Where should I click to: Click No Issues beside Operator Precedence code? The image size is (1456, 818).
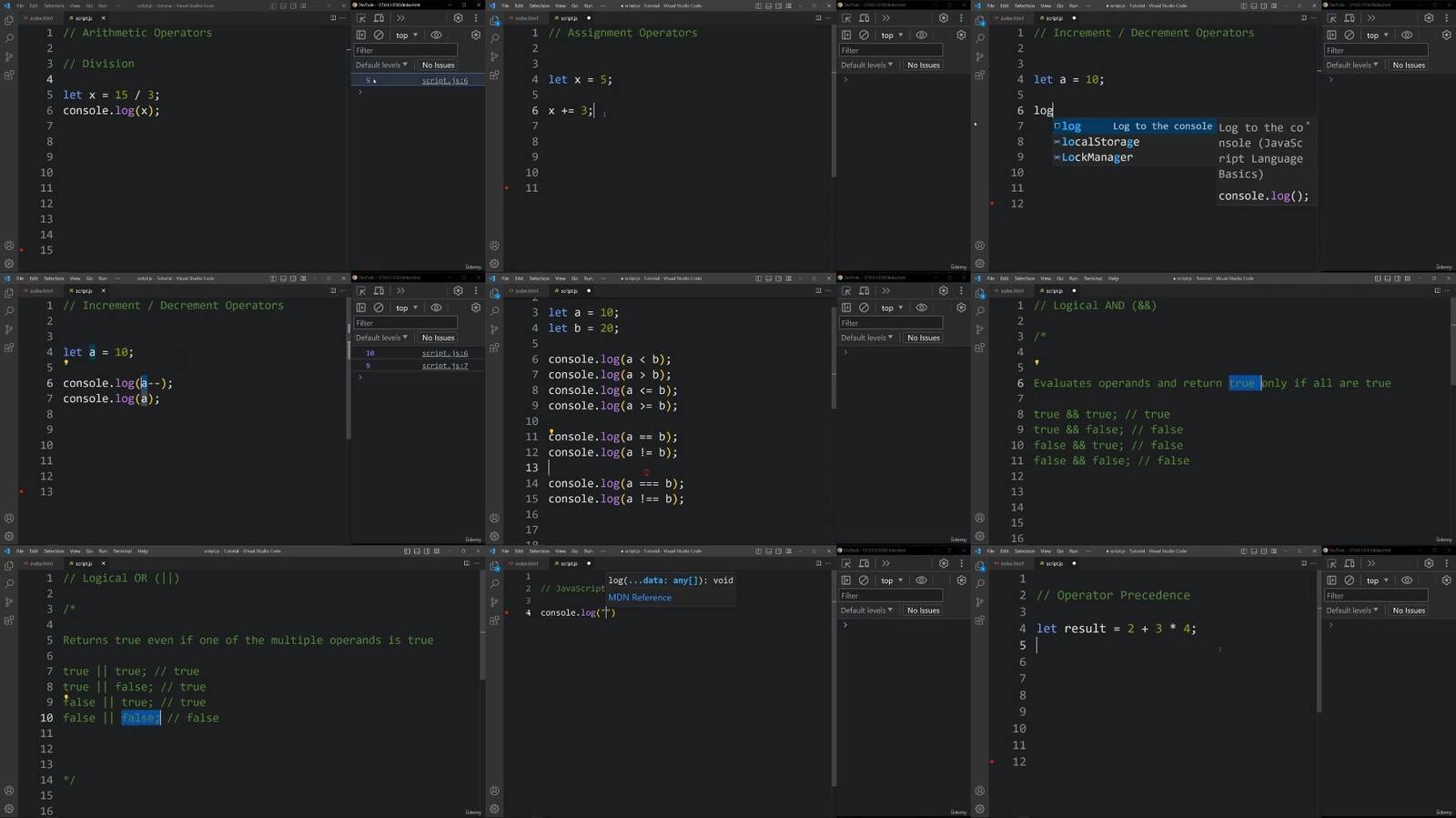1409,610
